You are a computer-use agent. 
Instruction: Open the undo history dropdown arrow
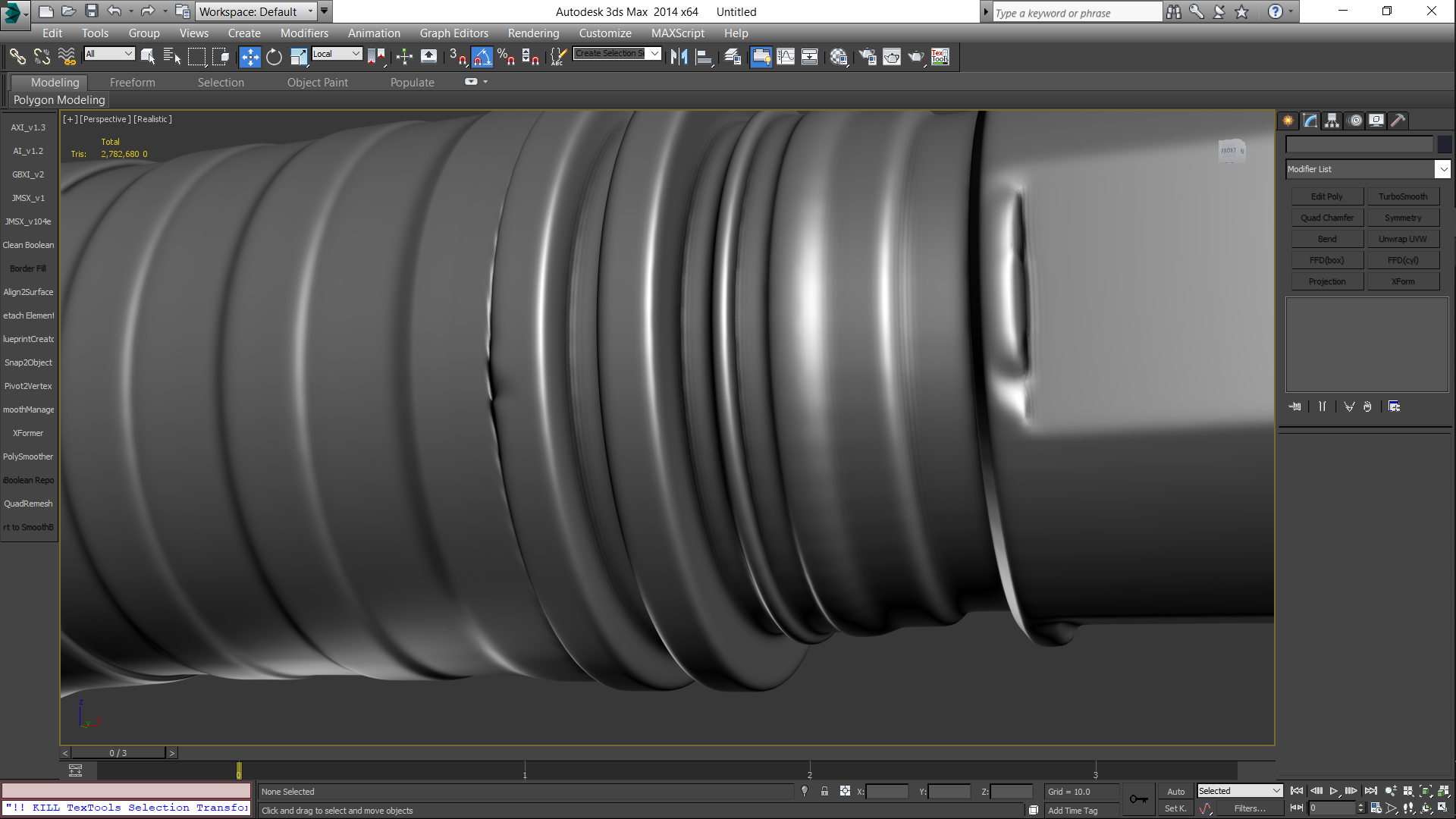point(131,11)
